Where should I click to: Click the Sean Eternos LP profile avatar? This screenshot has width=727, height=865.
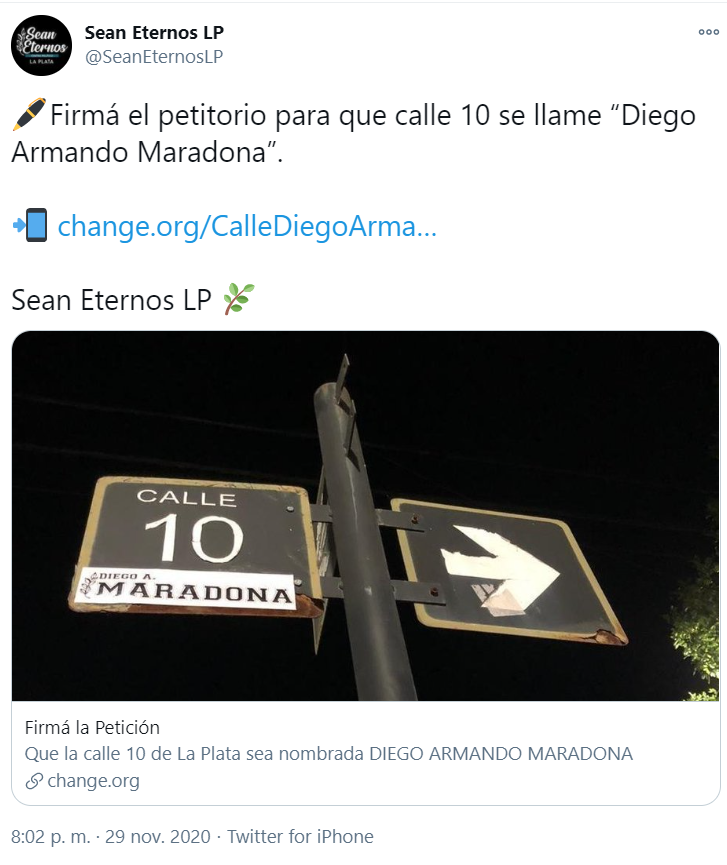41,45
